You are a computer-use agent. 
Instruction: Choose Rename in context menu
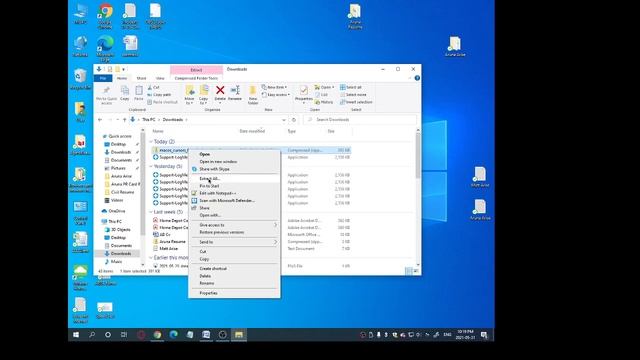pyautogui.click(x=234, y=283)
